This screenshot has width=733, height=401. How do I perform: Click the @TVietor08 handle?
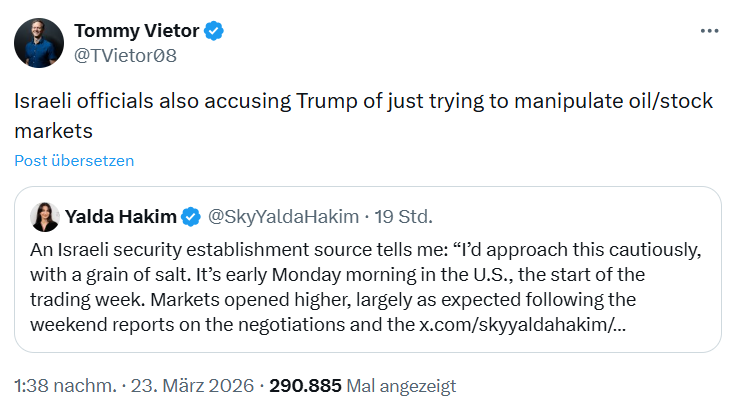pyautogui.click(x=126, y=55)
